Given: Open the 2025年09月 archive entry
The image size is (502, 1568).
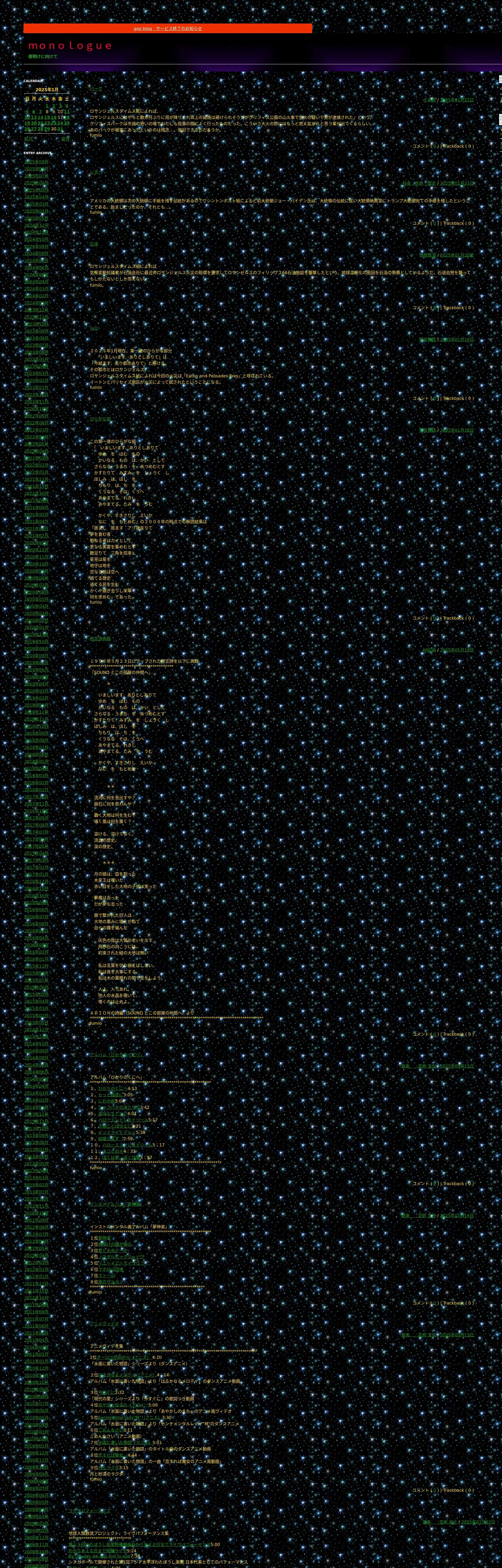Looking at the screenshot, I should tap(37, 162).
